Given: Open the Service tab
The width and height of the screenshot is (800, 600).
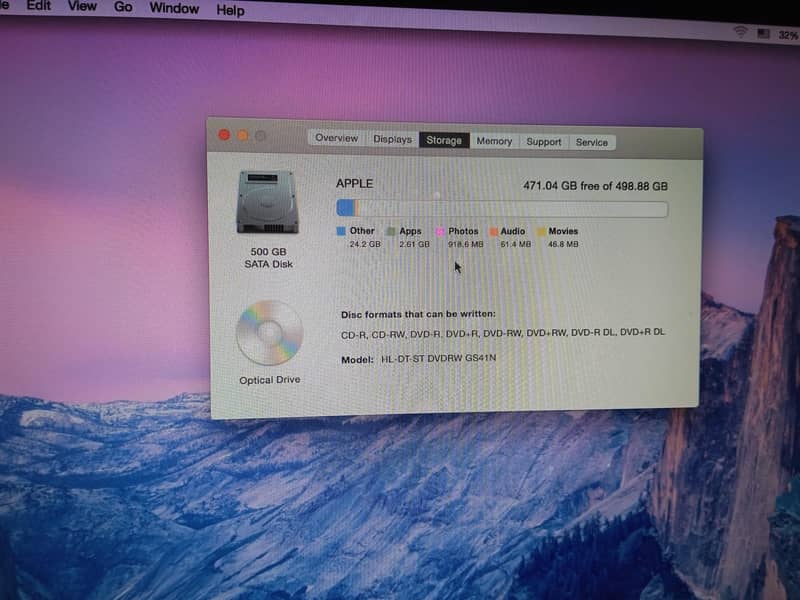Looking at the screenshot, I should [x=592, y=142].
